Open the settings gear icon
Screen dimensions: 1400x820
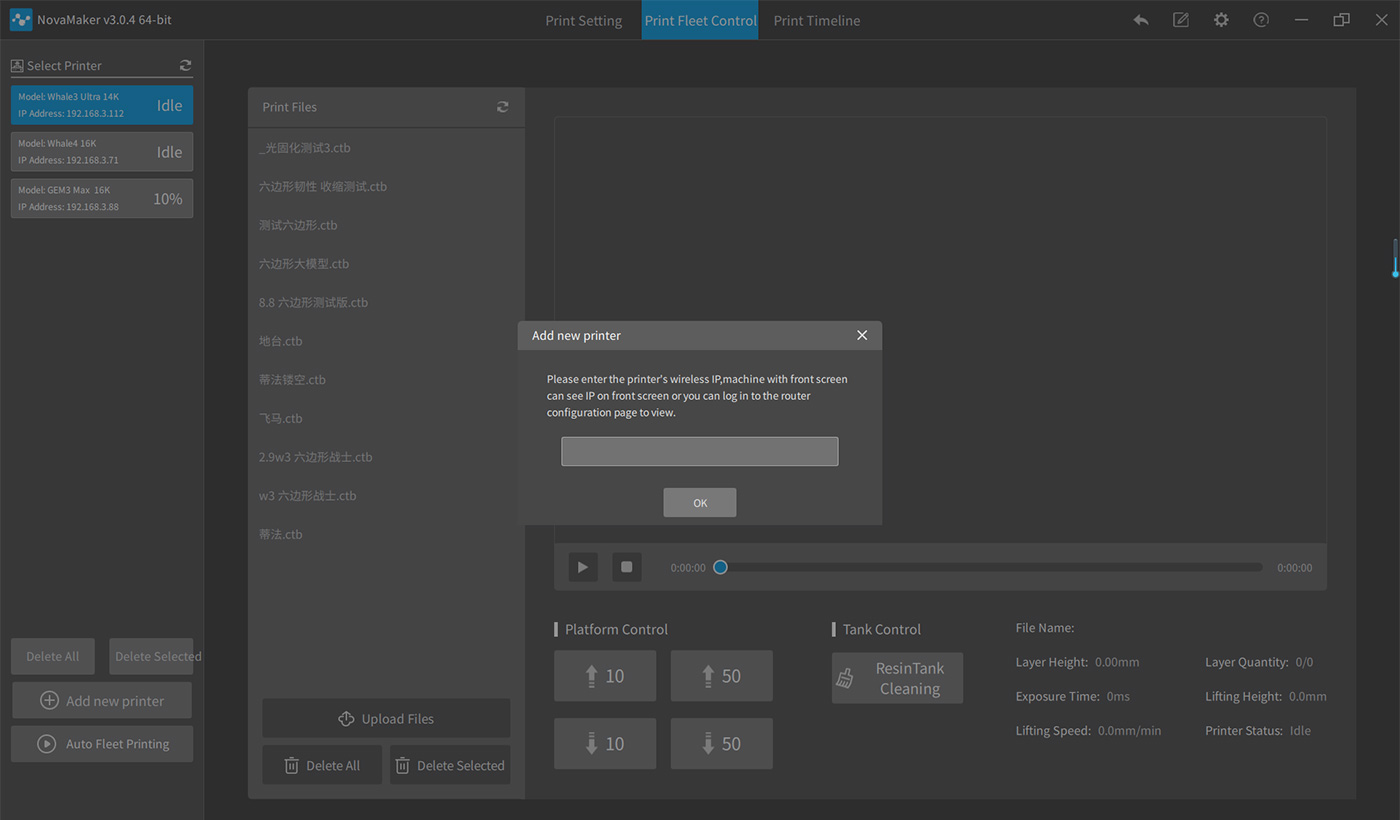[x=1221, y=20]
